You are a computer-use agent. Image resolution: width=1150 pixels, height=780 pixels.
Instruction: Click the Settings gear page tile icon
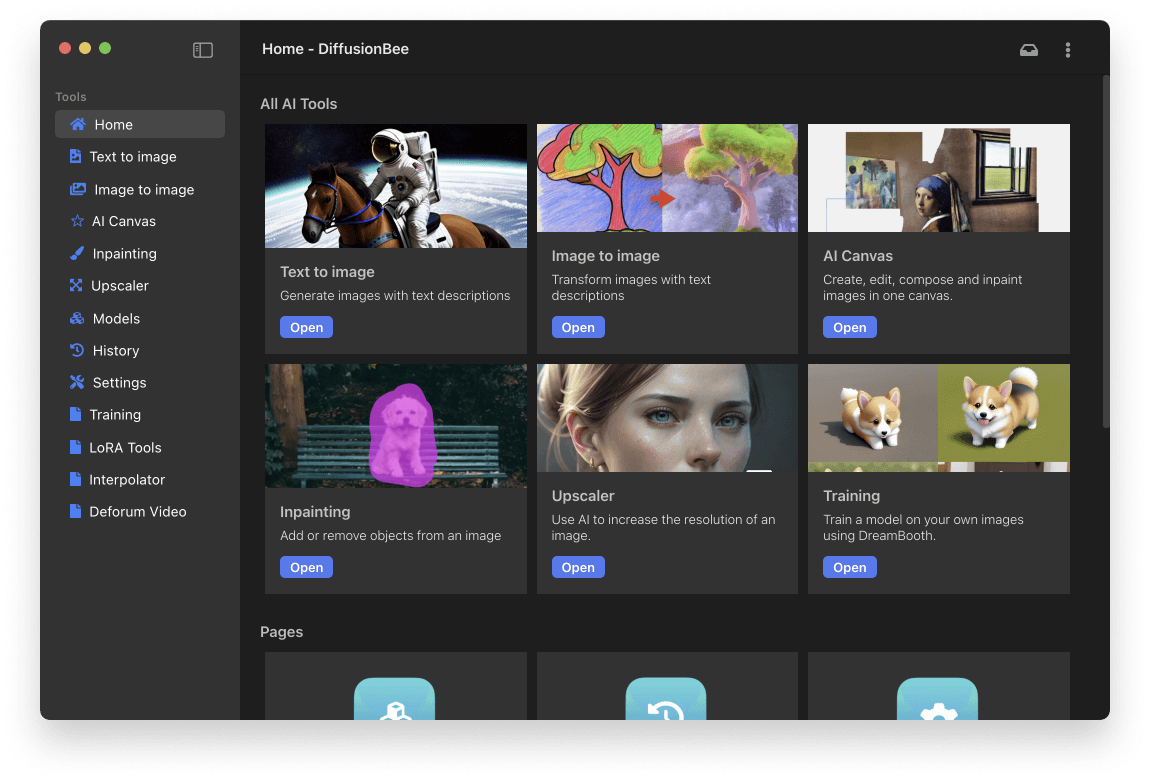[x=937, y=699]
